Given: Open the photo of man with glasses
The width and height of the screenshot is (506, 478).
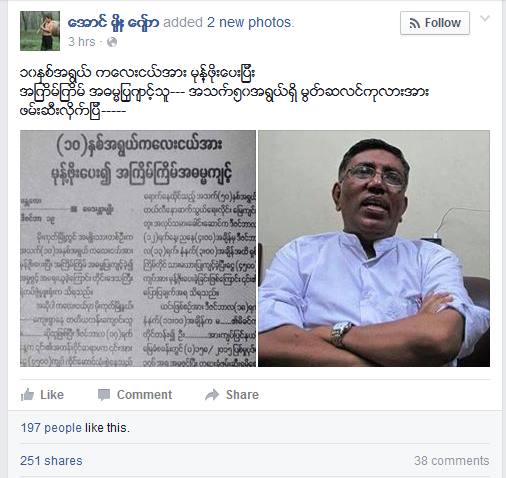Looking at the screenshot, I should (374, 248).
